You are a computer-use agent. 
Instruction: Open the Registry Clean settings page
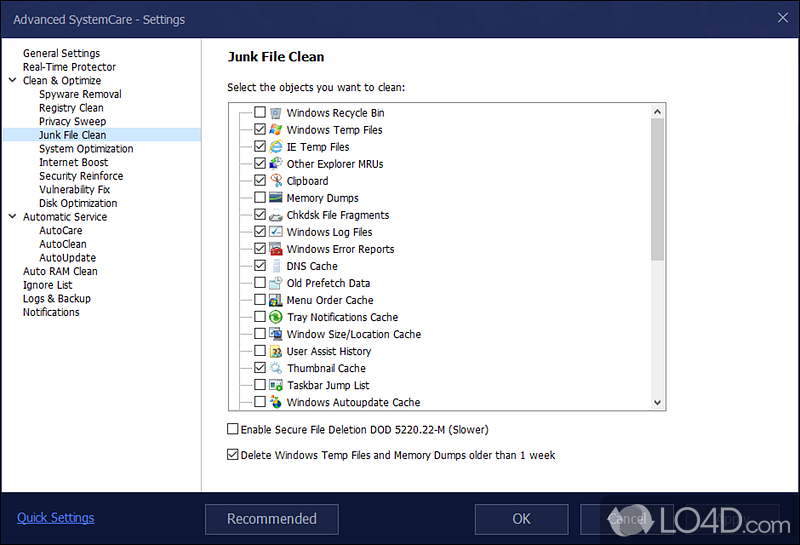pos(71,108)
